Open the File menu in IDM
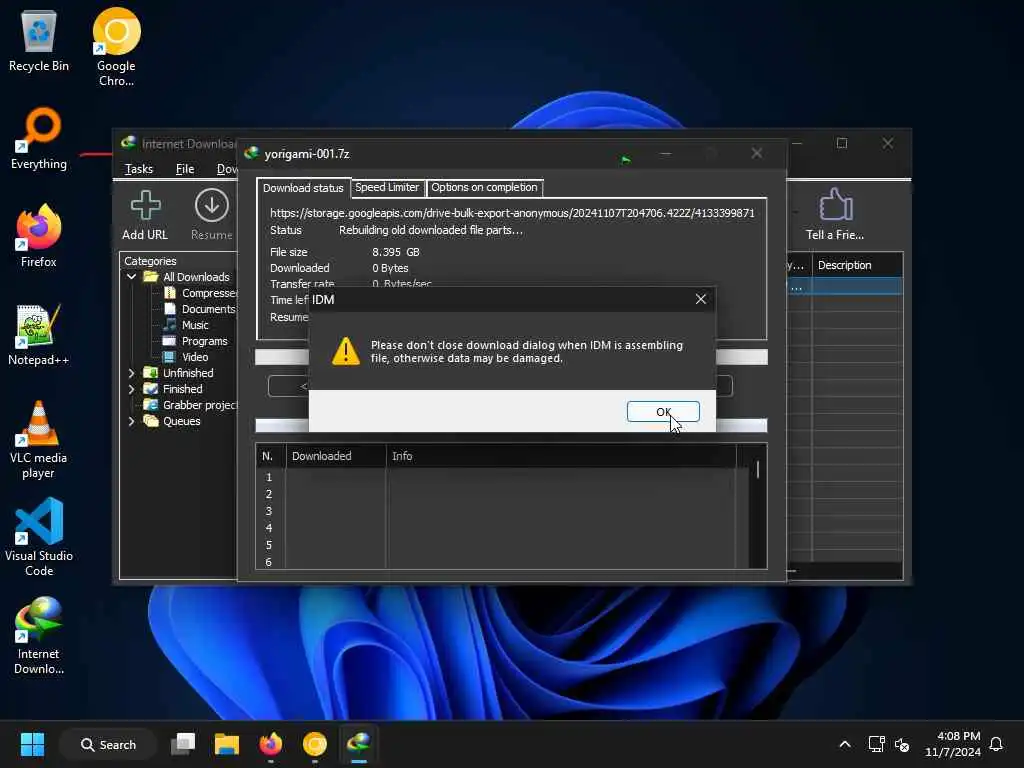The image size is (1024, 768). [x=185, y=169]
